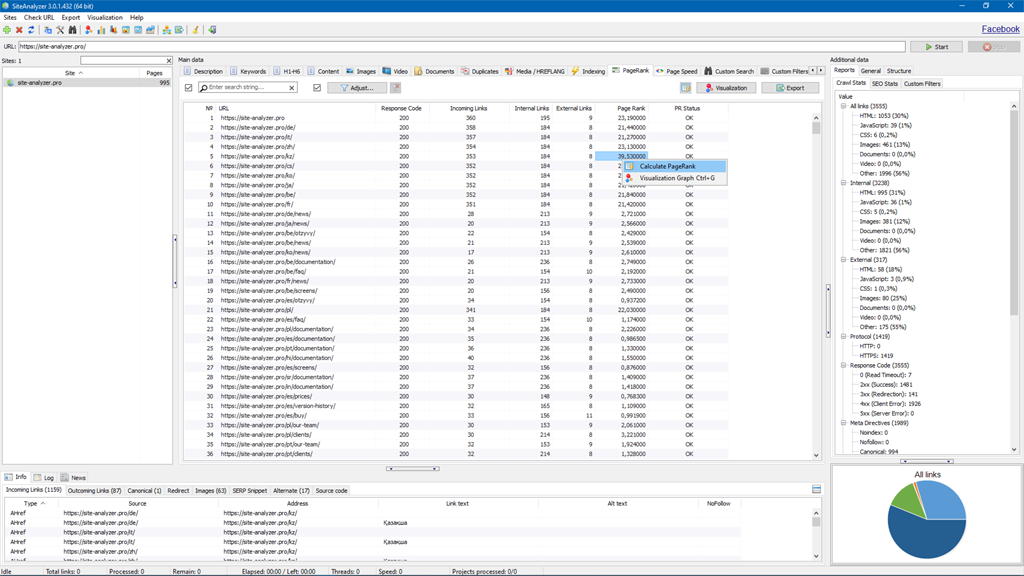Click the panel layout icon above bottom table
The height and width of the screenshot is (576, 1024).
(x=816, y=489)
